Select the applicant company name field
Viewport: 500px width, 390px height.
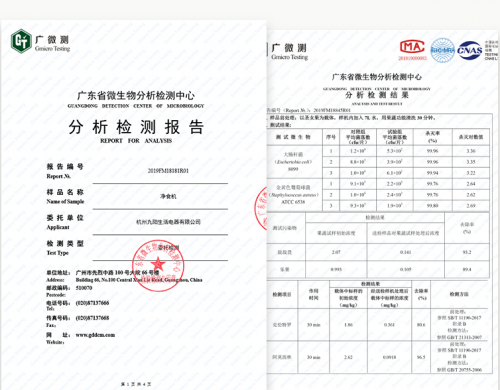coord(168,222)
